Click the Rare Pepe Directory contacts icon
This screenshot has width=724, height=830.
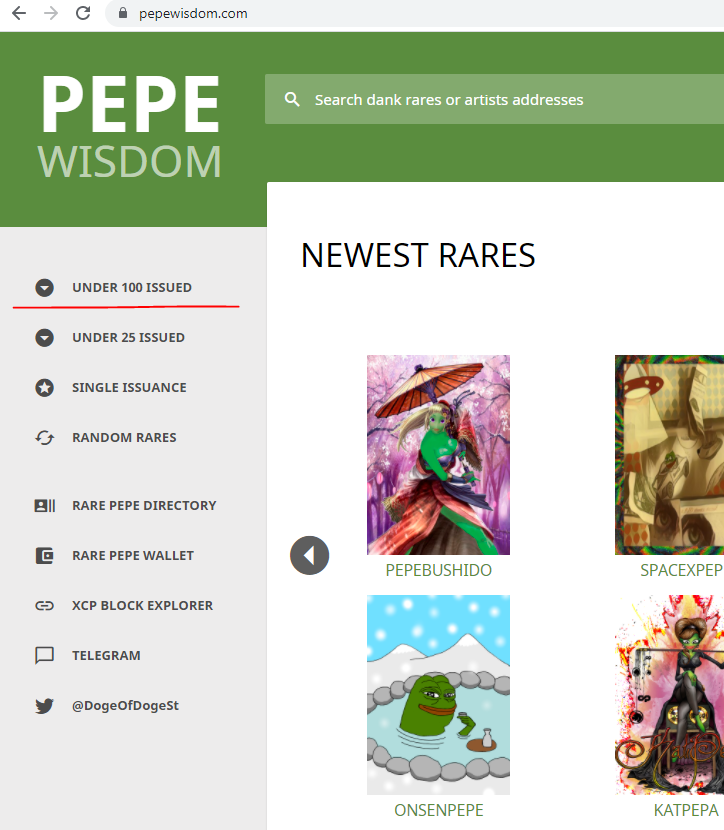tap(44, 506)
